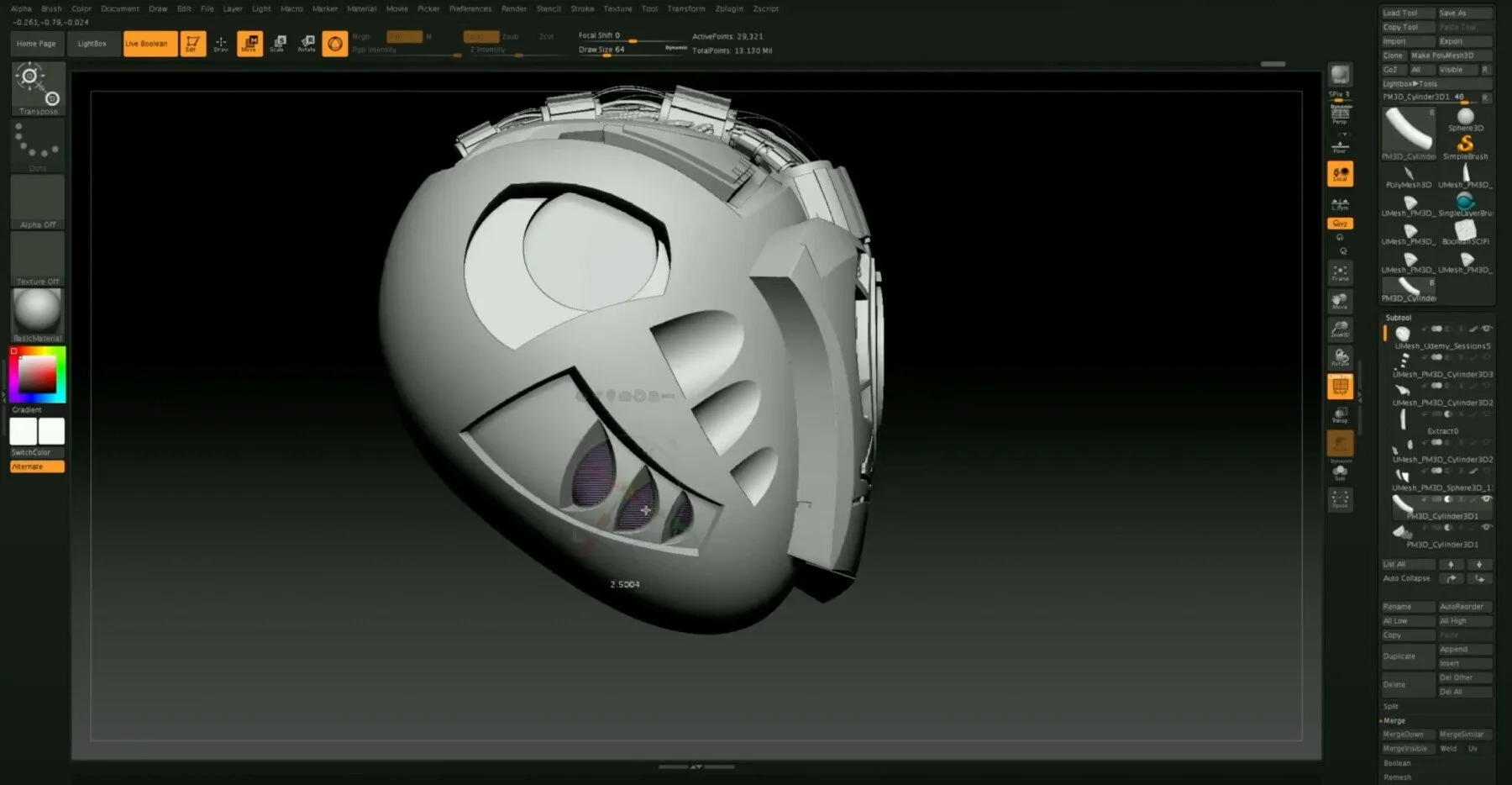Click the Rotate view icon
Screen dimensions: 1512x785
pyautogui.click(x=1340, y=358)
